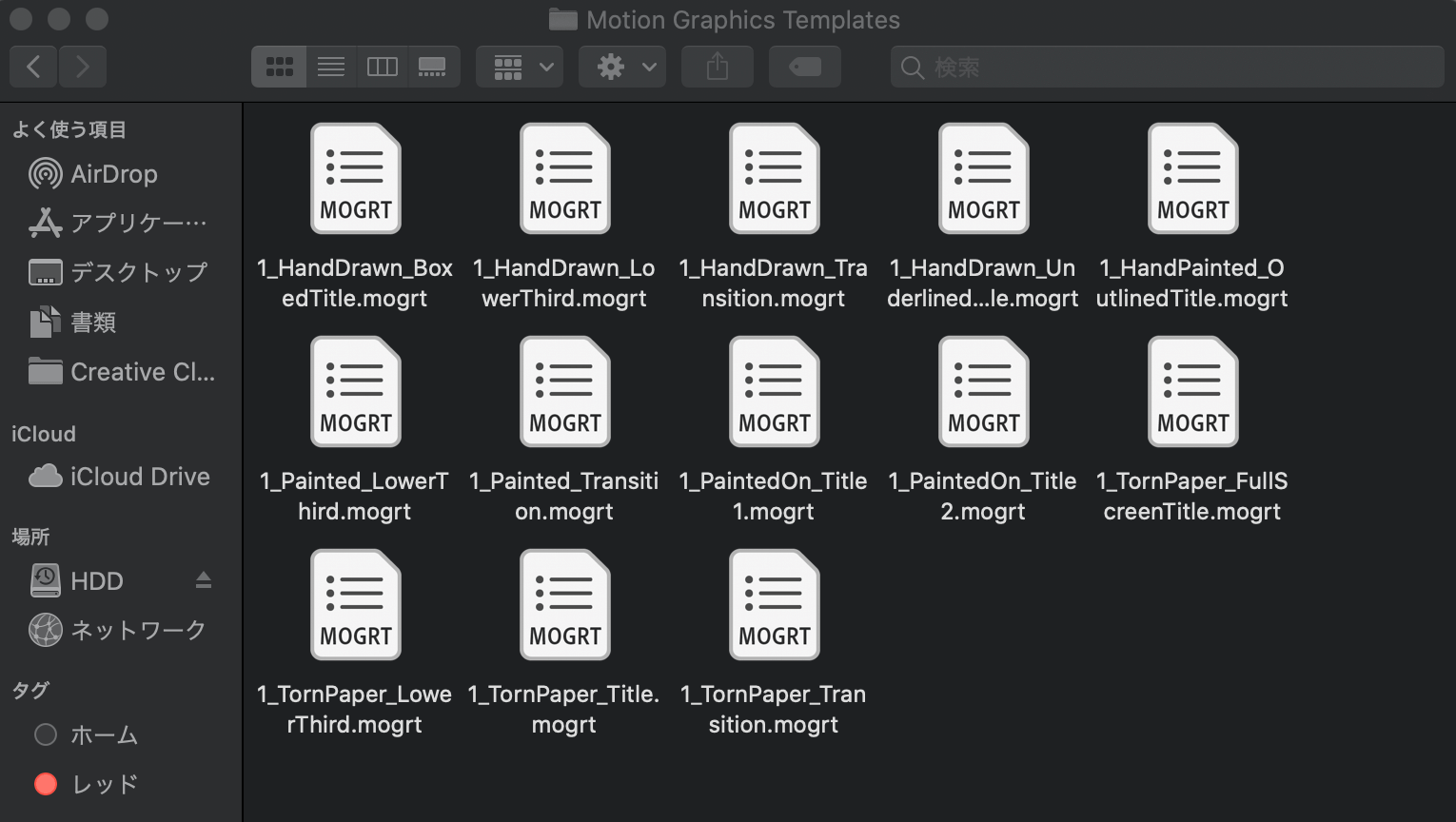Open the item grouping dropdown
This screenshot has height=822, width=1456.
point(520,67)
